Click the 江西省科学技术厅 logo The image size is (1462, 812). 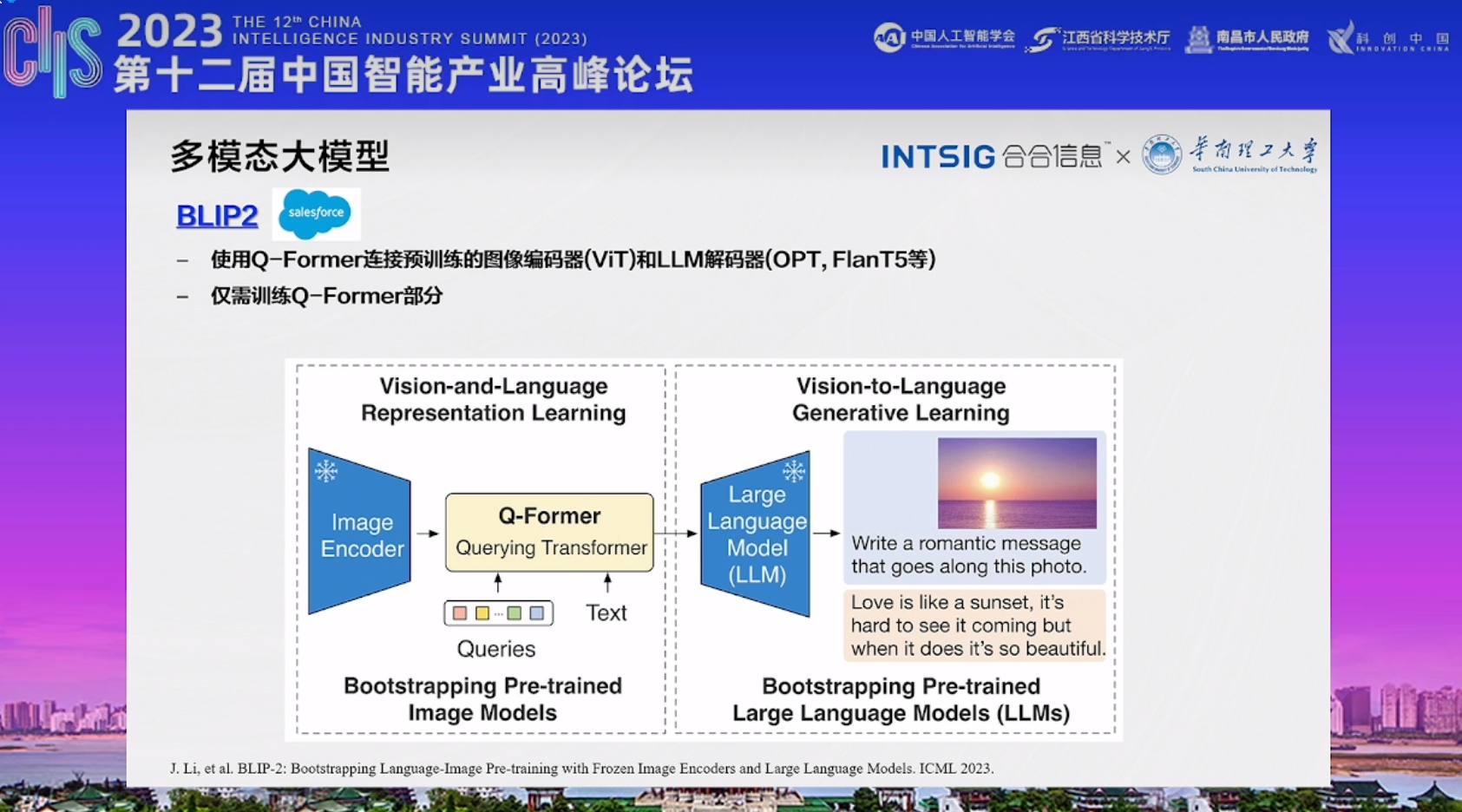click(x=1098, y=38)
